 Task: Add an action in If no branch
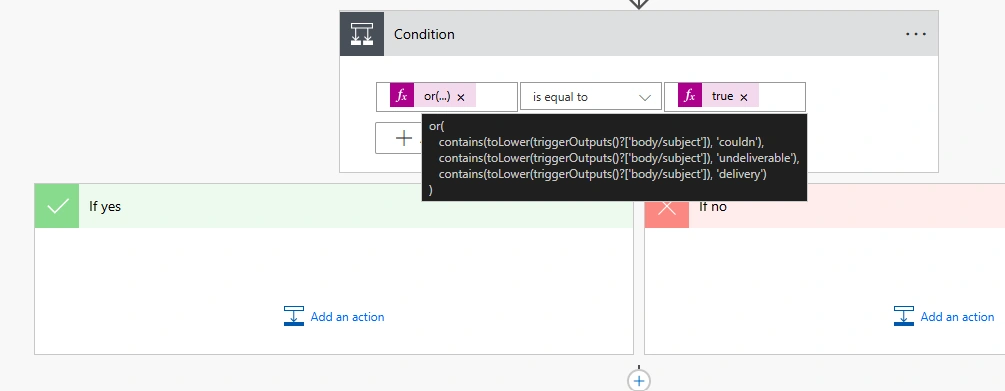[944, 316]
